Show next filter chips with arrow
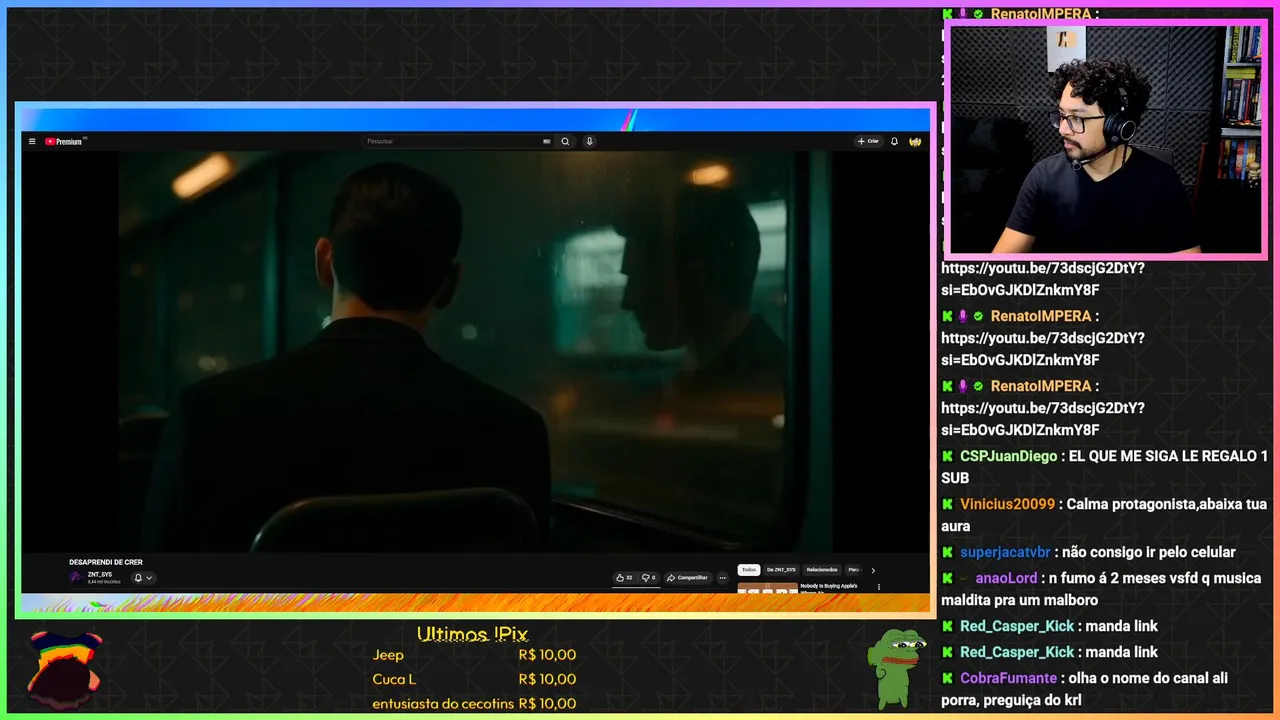1280x720 pixels. [x=872, y=570]
